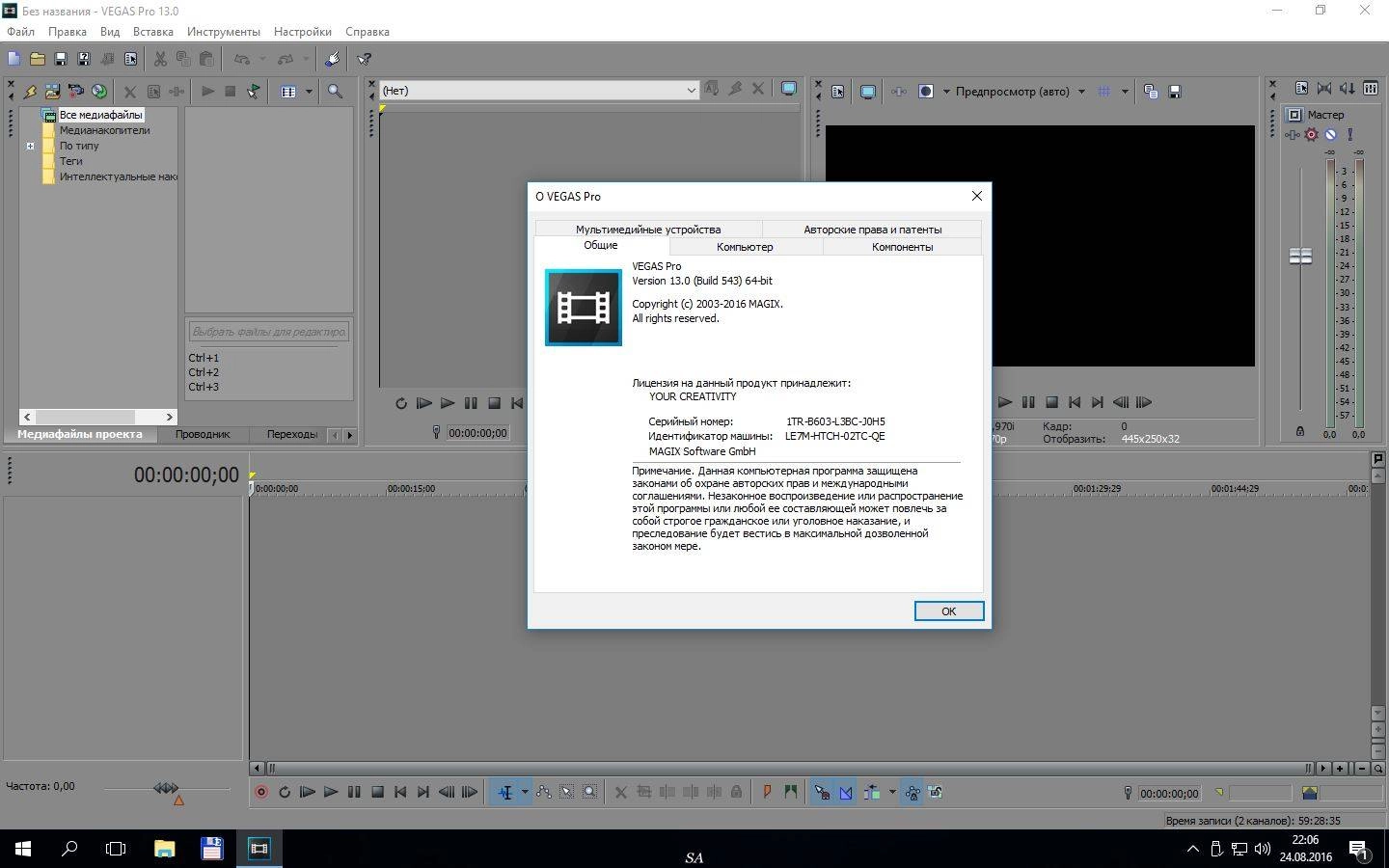Image resolution: width=1389 pixels, height=868 pixels.
Task: Click OK to close About dialog
Action: [948, 611]
